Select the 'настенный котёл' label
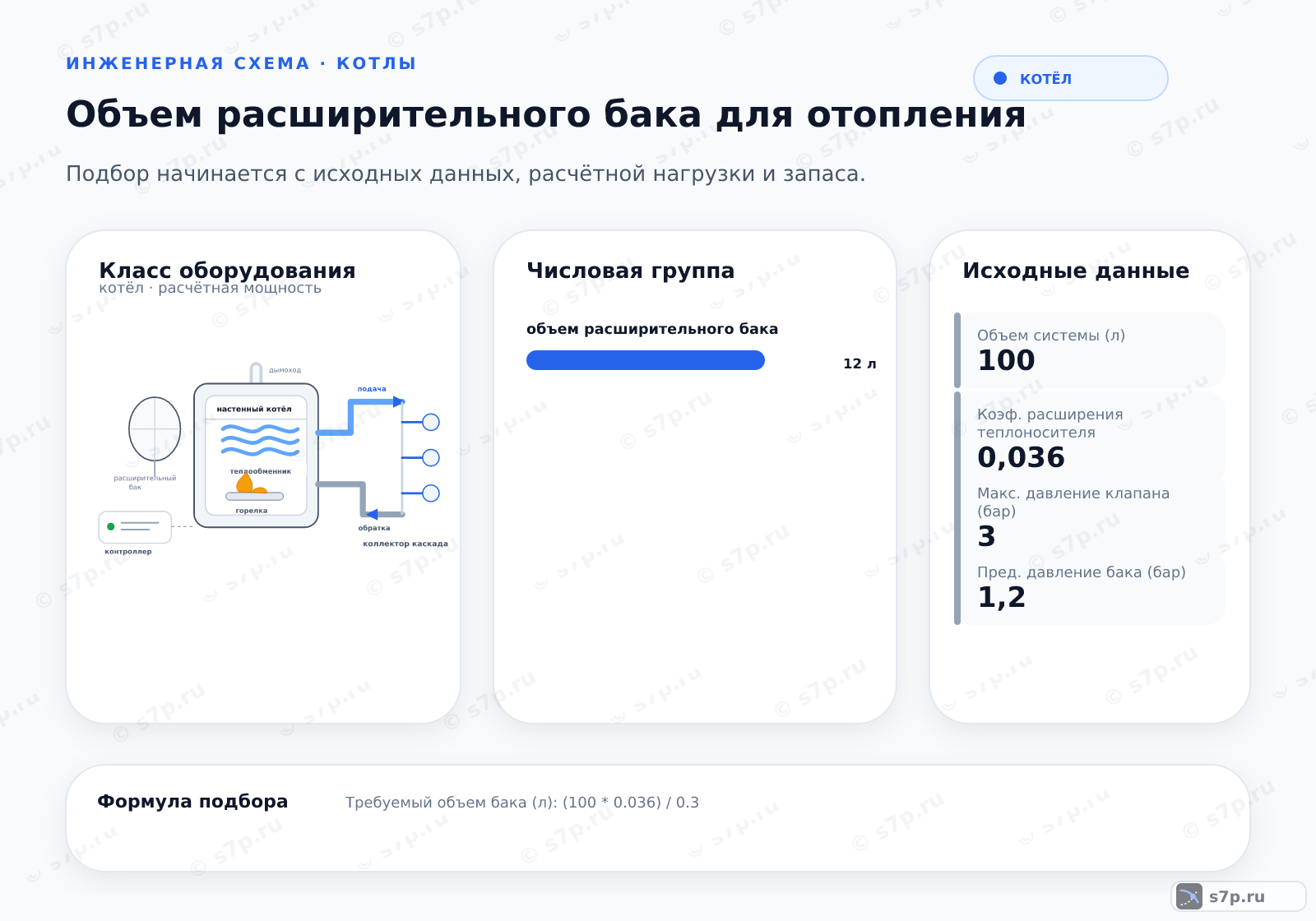The width and height of the screenshot is (1316, 921). click(x=254, y=409)
